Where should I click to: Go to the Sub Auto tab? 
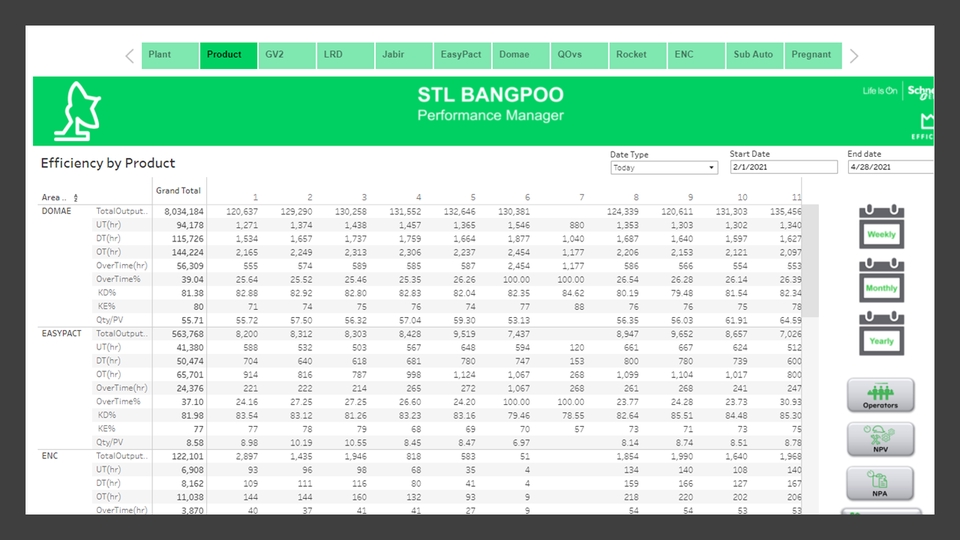tap(755, 55)
